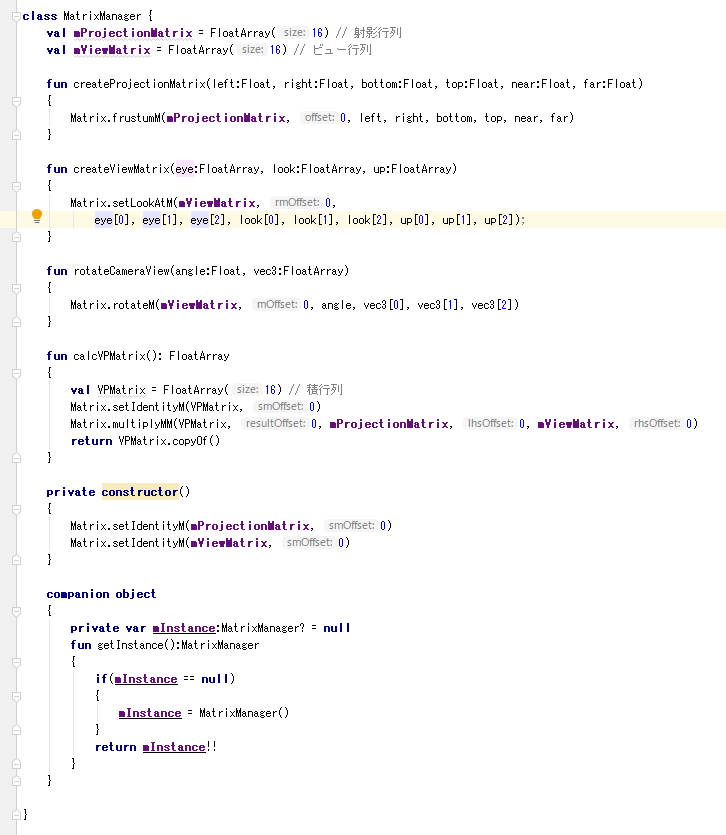The width and height of the screenshot is (726, 835).
Task: Click fold end marker at class closing brace
Action: point(17,815)
